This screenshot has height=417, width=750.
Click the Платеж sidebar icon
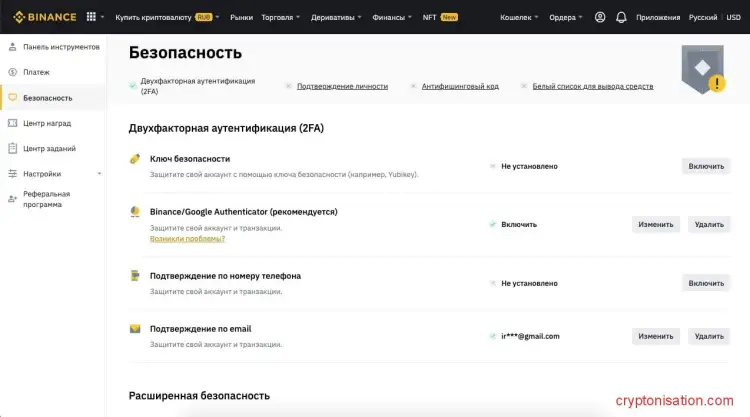[x=12, y=72]
